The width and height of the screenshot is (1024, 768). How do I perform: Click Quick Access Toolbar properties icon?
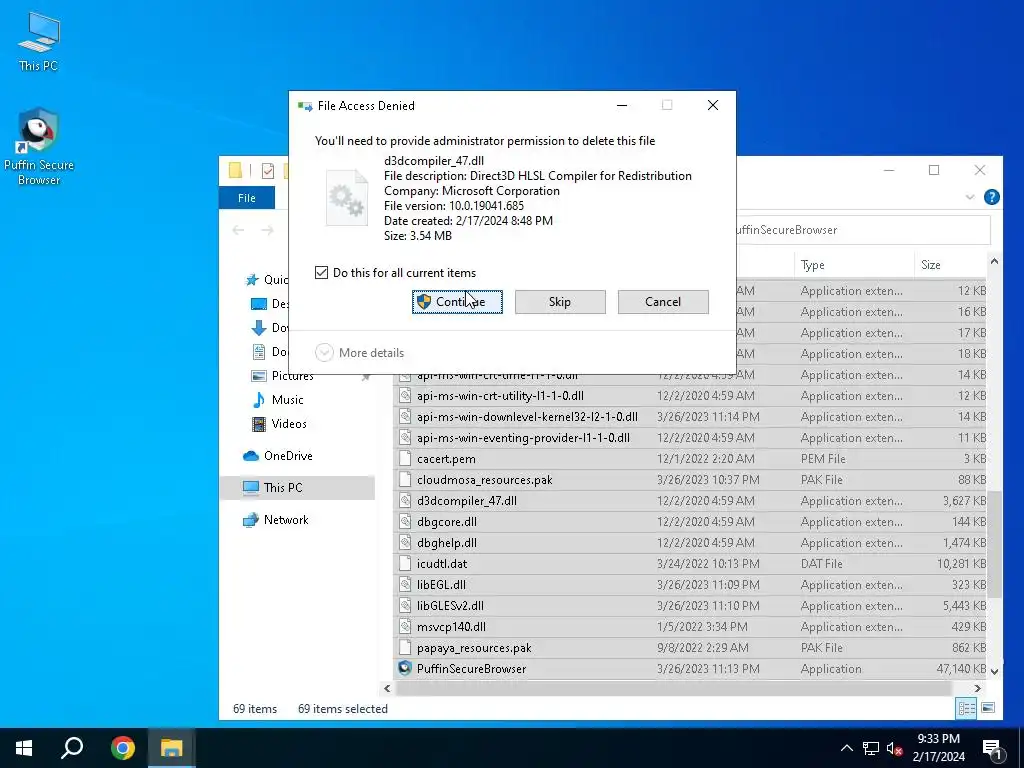click(268, 170)
